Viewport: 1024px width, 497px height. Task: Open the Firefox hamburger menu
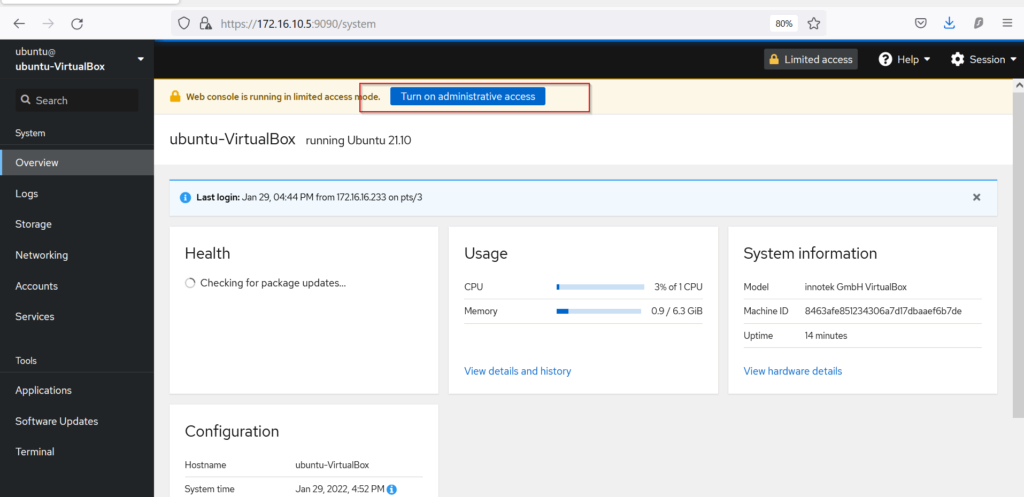[x=1007, y=24]
